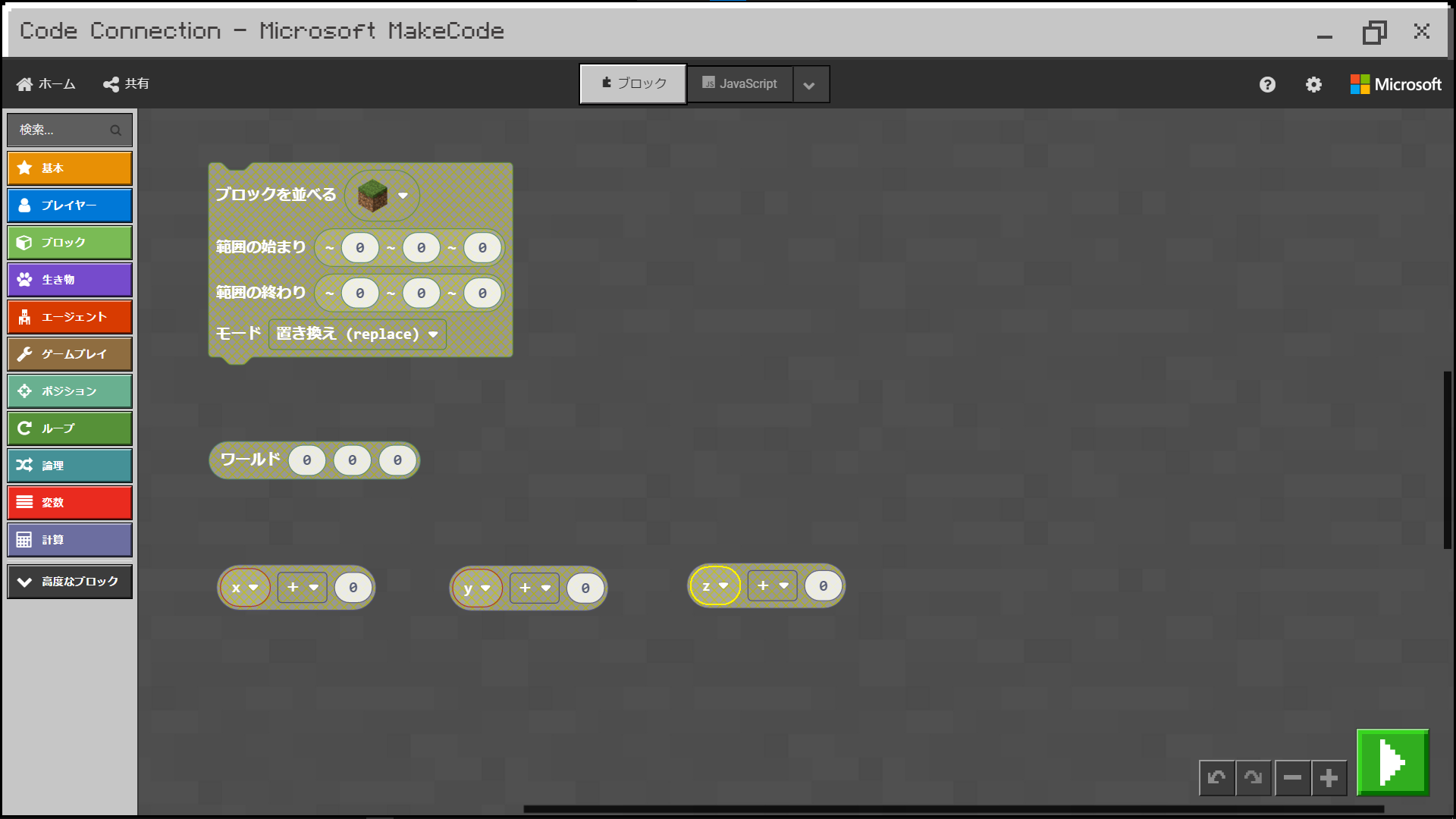
Task: Edit third value of 範囲の始まり
Action: pos(482,248)
